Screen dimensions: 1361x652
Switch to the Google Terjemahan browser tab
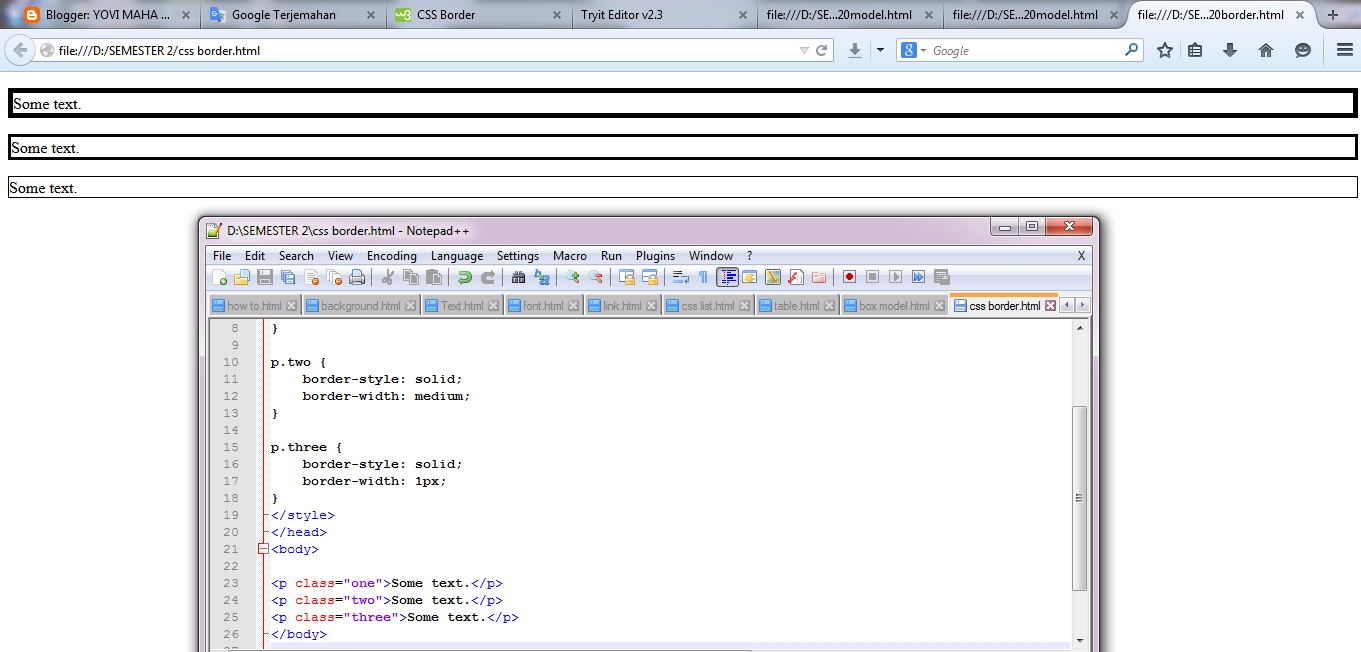(292, 15)
